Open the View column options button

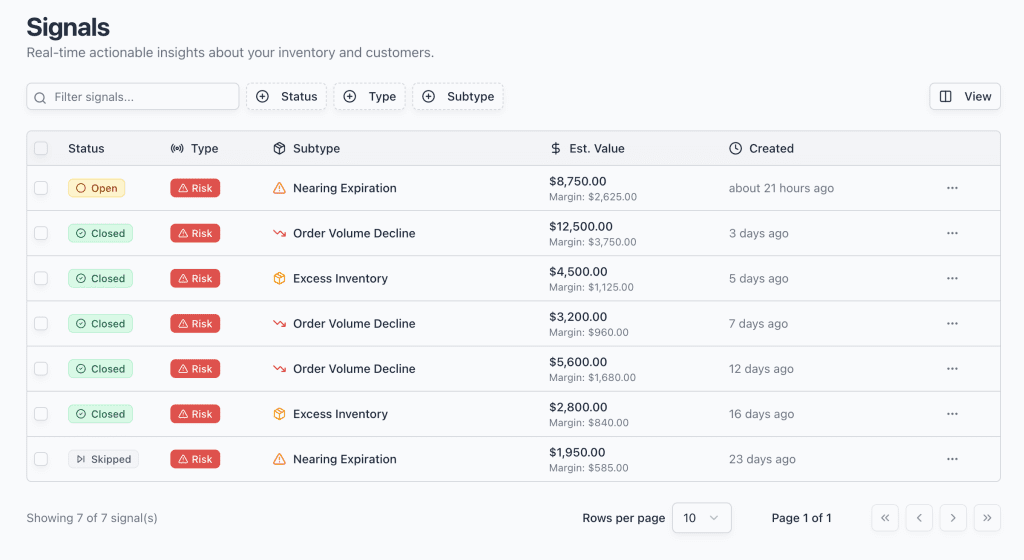coord(965,97)
